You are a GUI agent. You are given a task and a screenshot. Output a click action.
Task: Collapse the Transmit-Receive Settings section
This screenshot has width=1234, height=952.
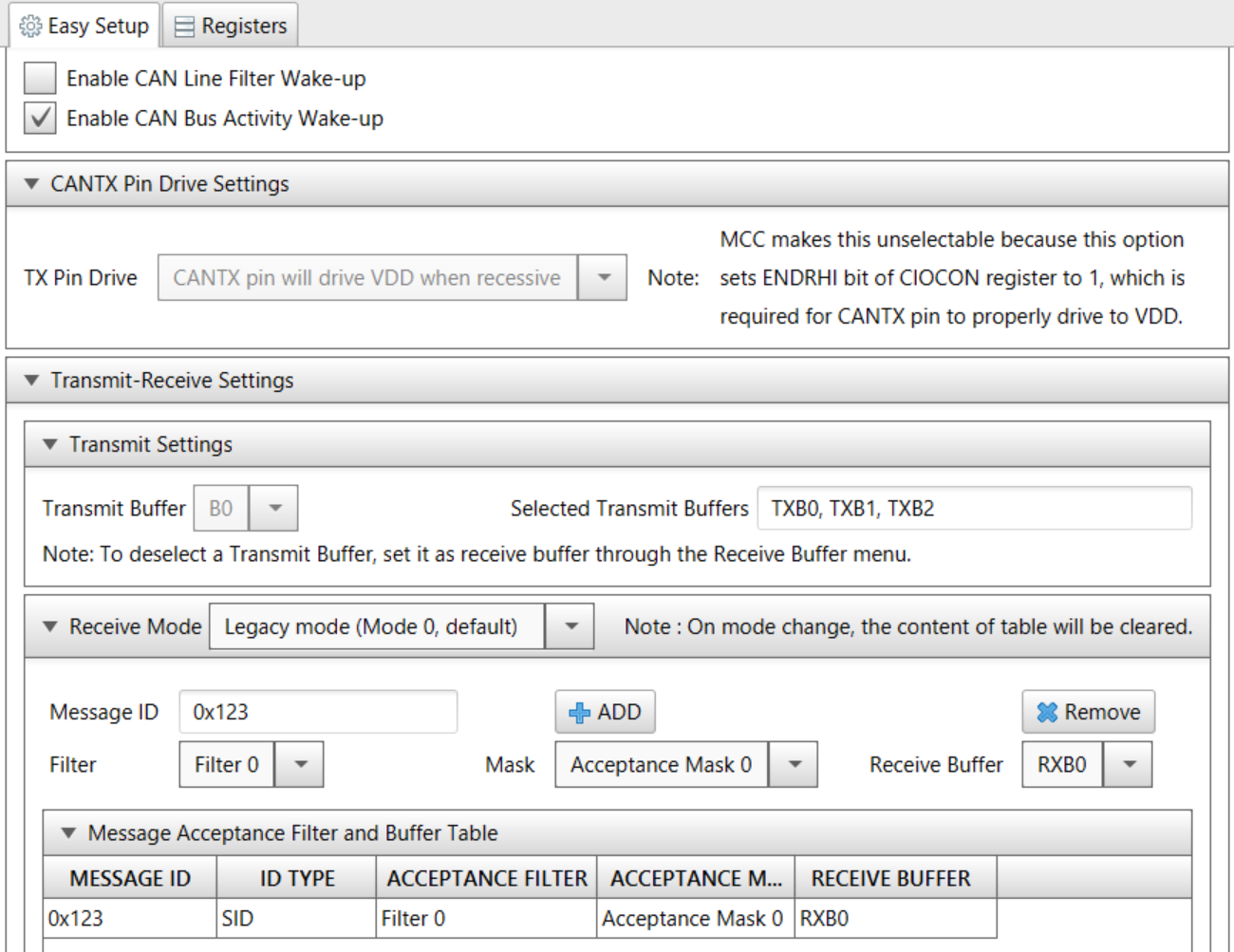coord(31,381)
